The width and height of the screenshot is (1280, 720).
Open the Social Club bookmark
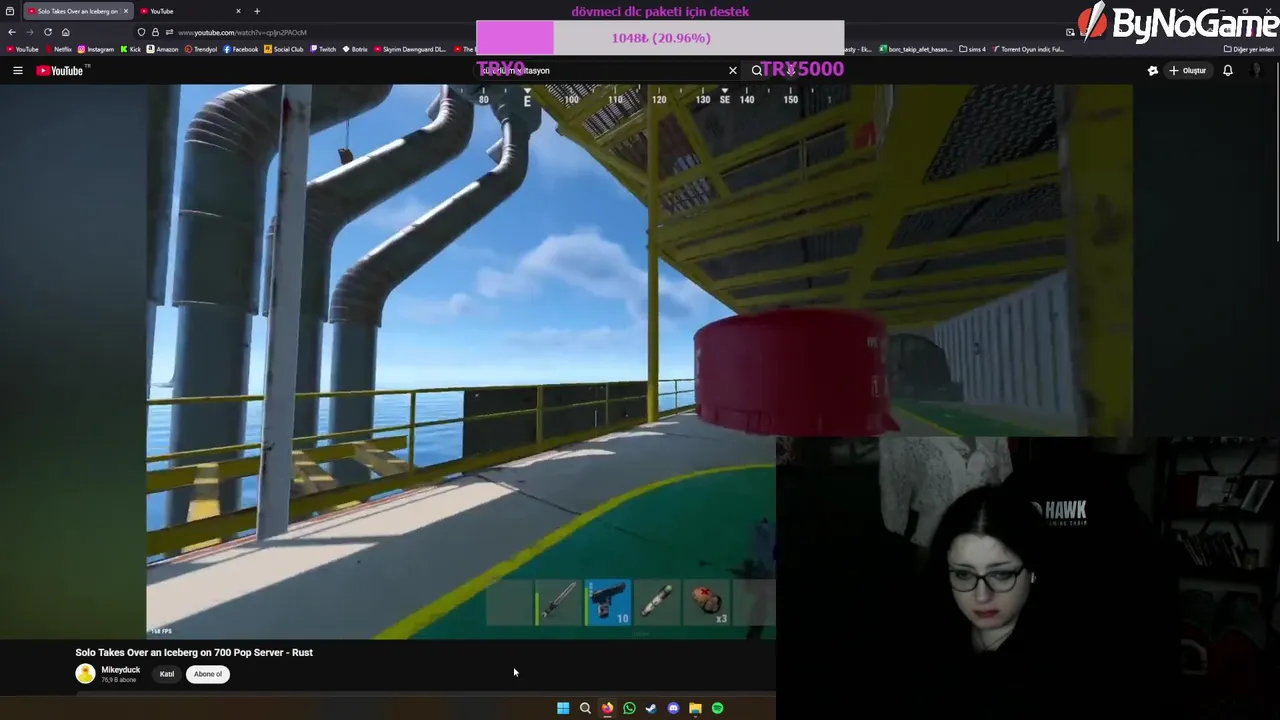(x=284, y=49)
